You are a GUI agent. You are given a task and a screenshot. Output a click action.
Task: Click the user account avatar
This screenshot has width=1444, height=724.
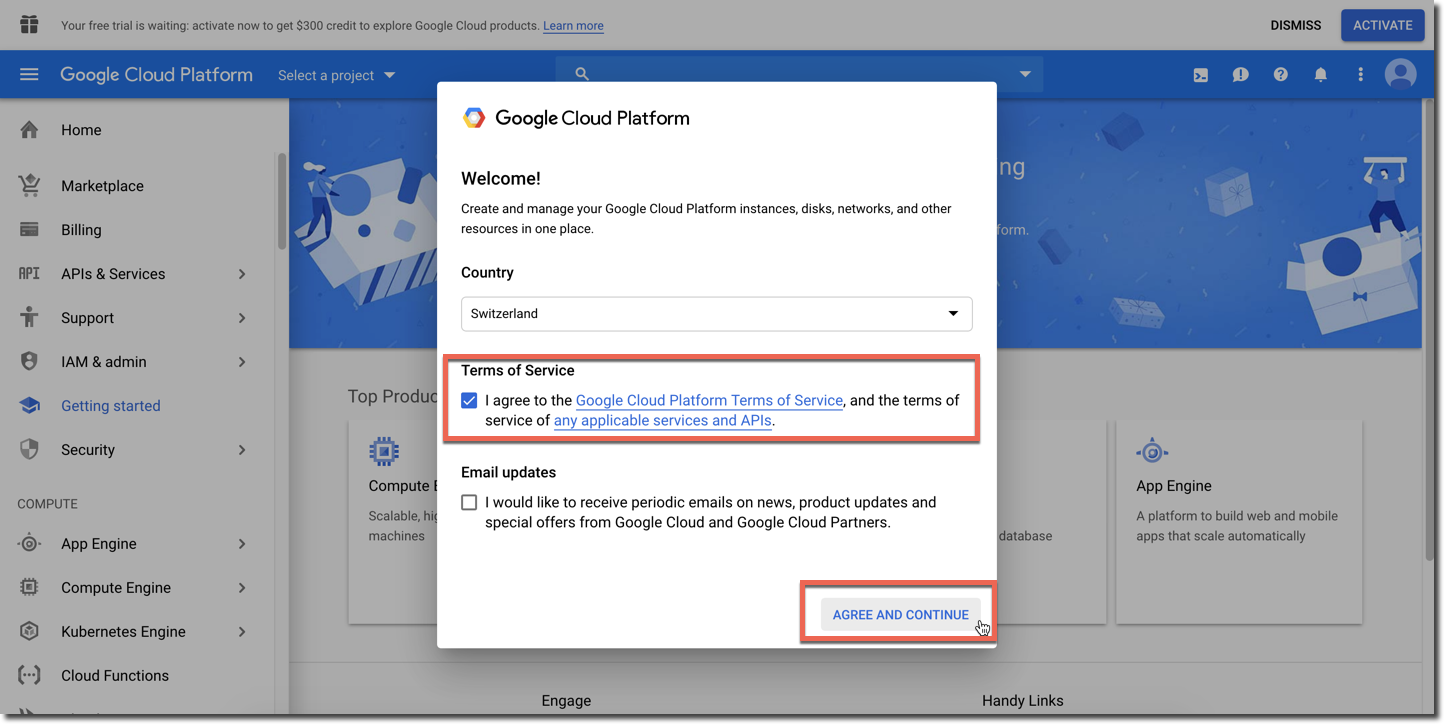(x=1401, y=75)
